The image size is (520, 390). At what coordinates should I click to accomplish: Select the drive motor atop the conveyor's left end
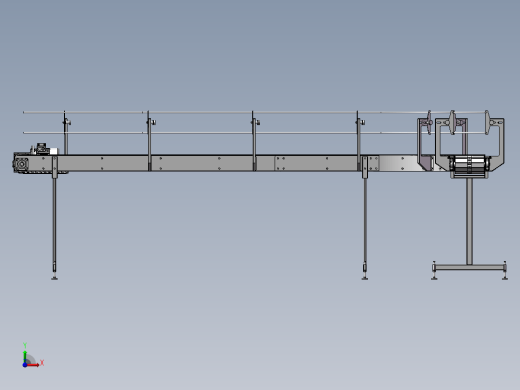pyautogui.click(x=44, y=149)
